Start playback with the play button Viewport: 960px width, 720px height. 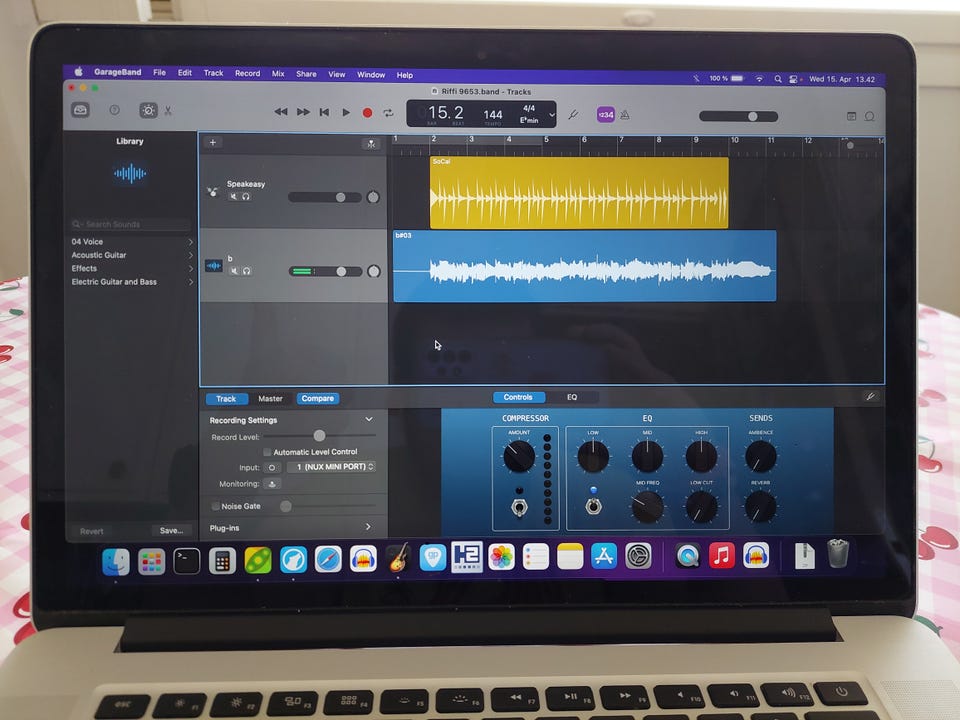[x=346, y=113]
